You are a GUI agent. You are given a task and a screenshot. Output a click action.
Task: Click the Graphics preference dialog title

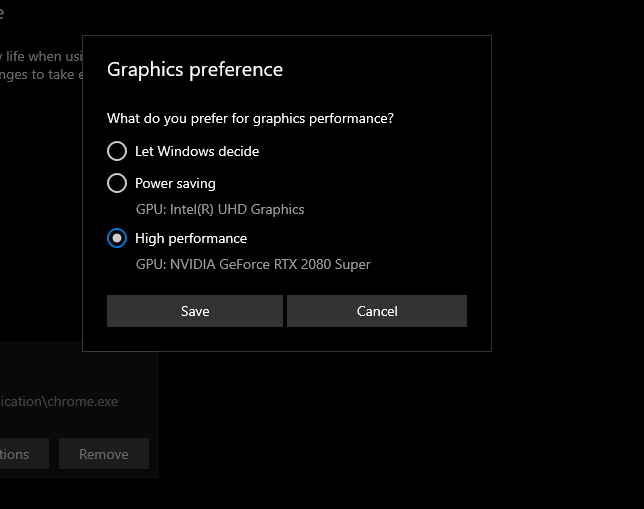195,69
